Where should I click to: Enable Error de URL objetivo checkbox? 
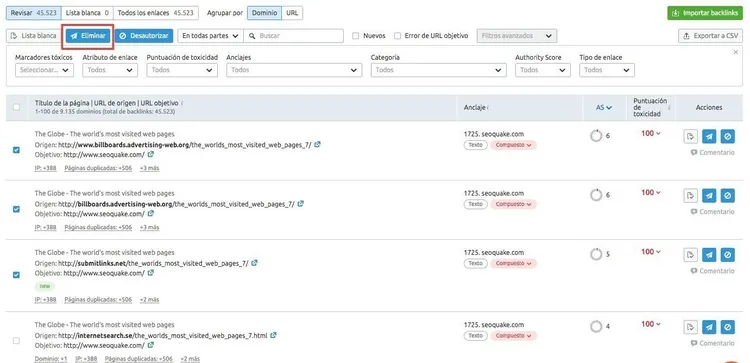click(x=397, y=35)
